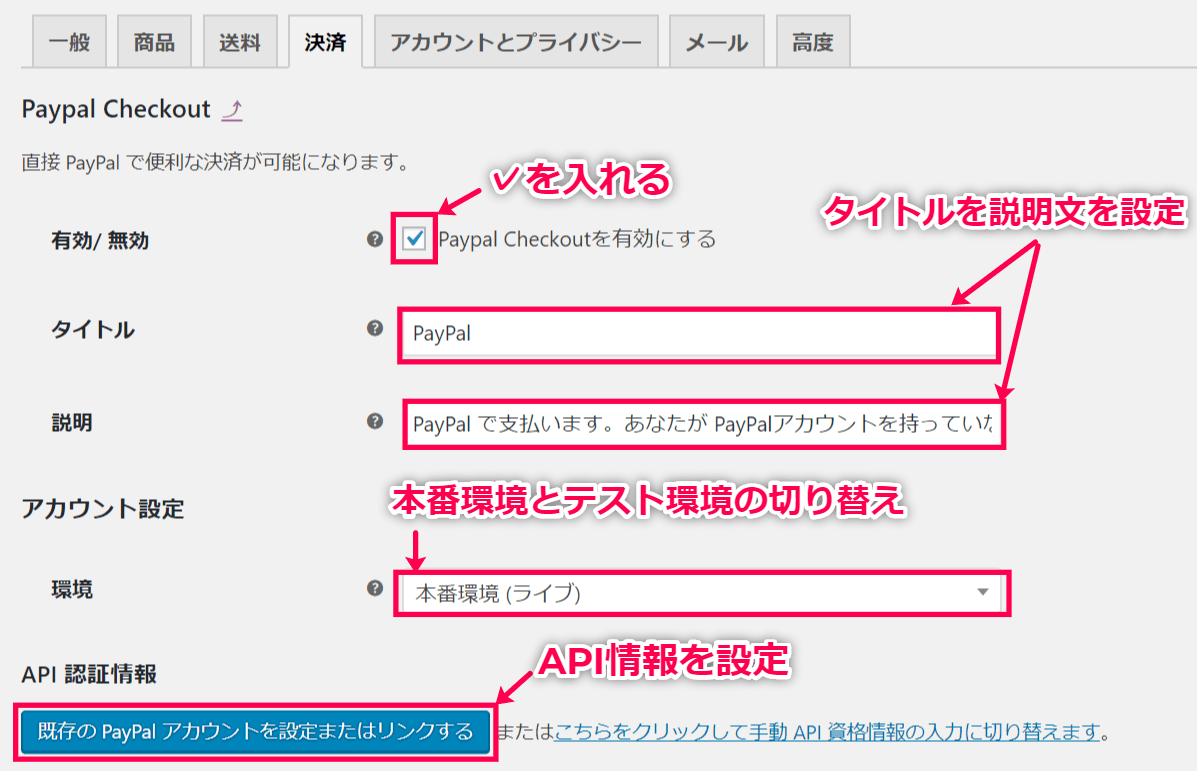This screenshot has height=771, width=1197.
Task: Click the アカウント設定 heading text
Action: (x=103, y=508)
